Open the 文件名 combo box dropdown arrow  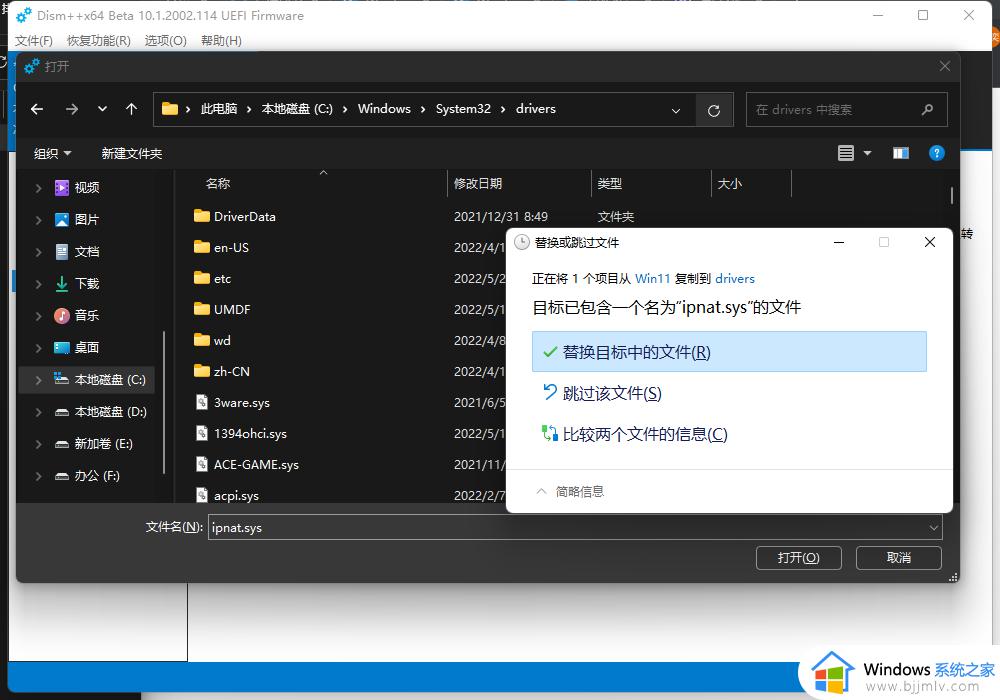(934, 528)
